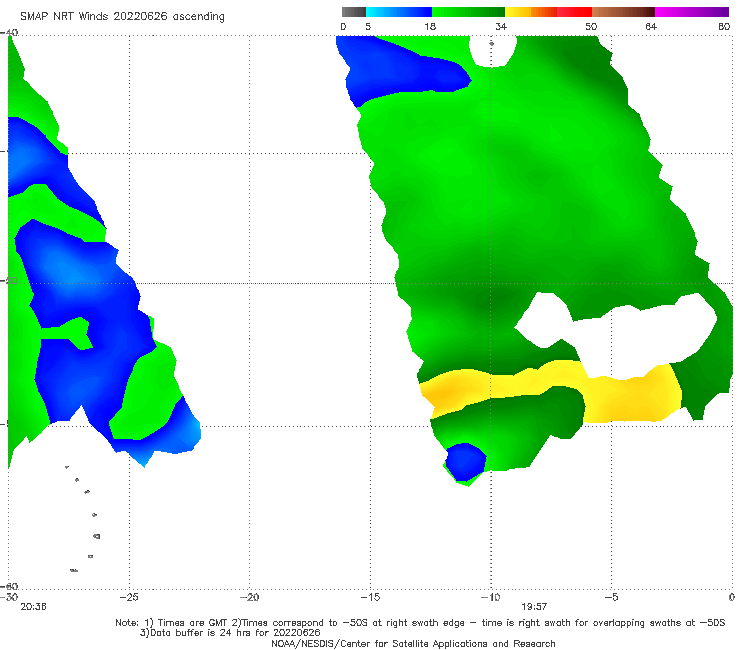Click the longitude label '-20'
Screen dimensions: 740x650
click(x=249, y=597)
